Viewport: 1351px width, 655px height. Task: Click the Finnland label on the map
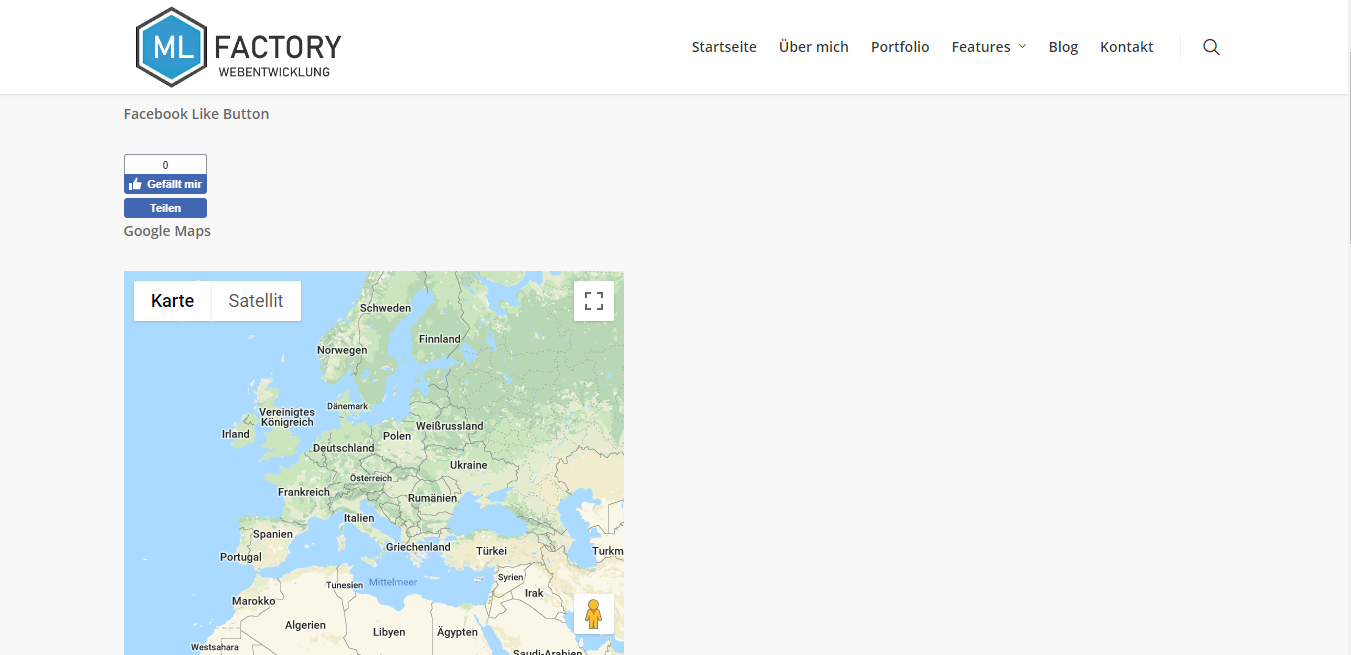(x=440, y=339)
